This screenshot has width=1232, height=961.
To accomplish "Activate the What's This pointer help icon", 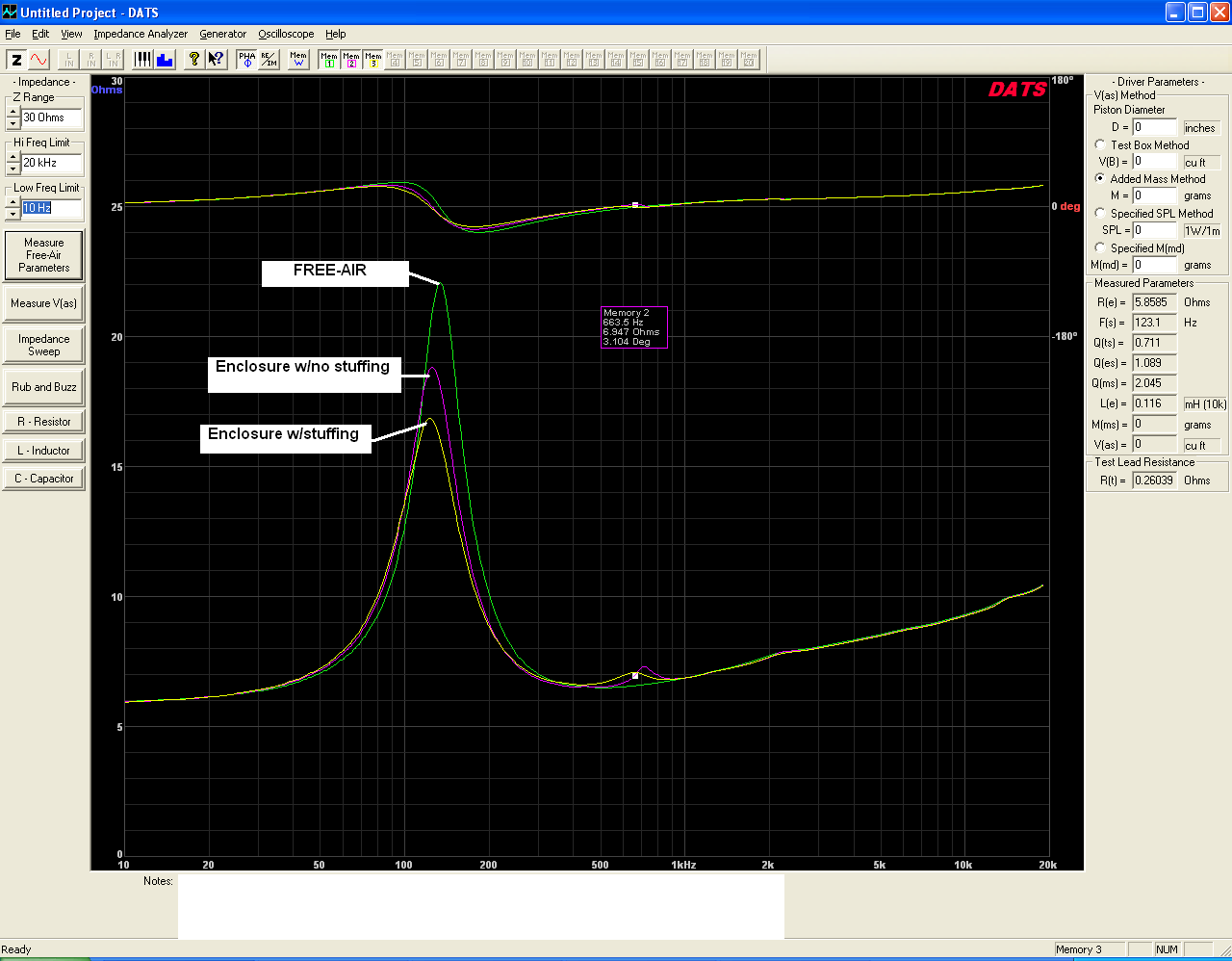I will coord(217,60).
